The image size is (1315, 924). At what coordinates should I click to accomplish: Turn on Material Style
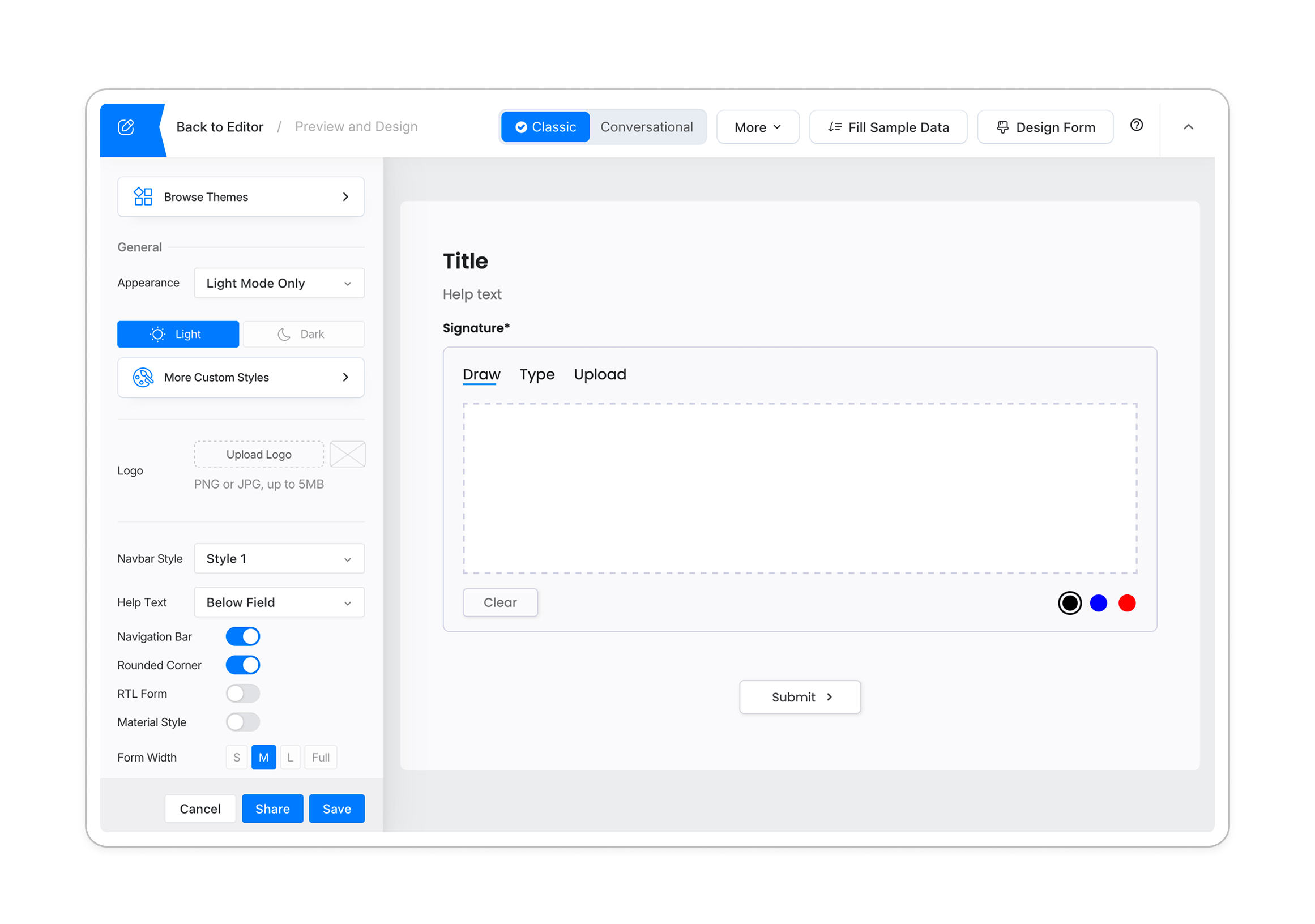tap(242, 722)
